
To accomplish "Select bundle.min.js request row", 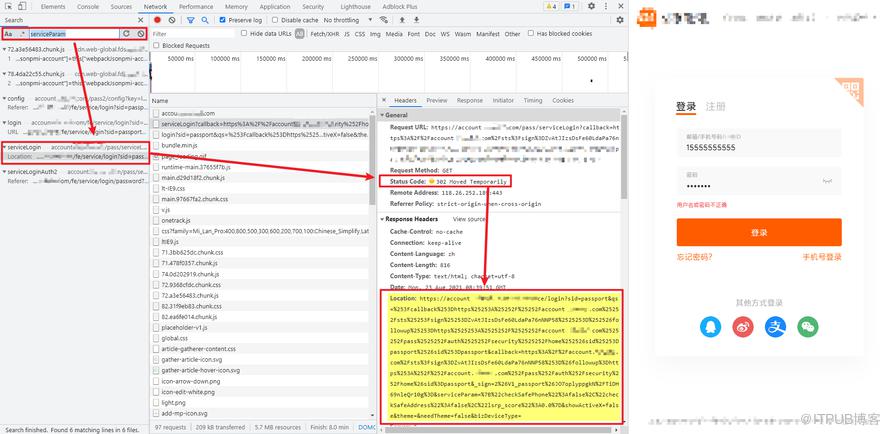I will click(x=260, y=146).
